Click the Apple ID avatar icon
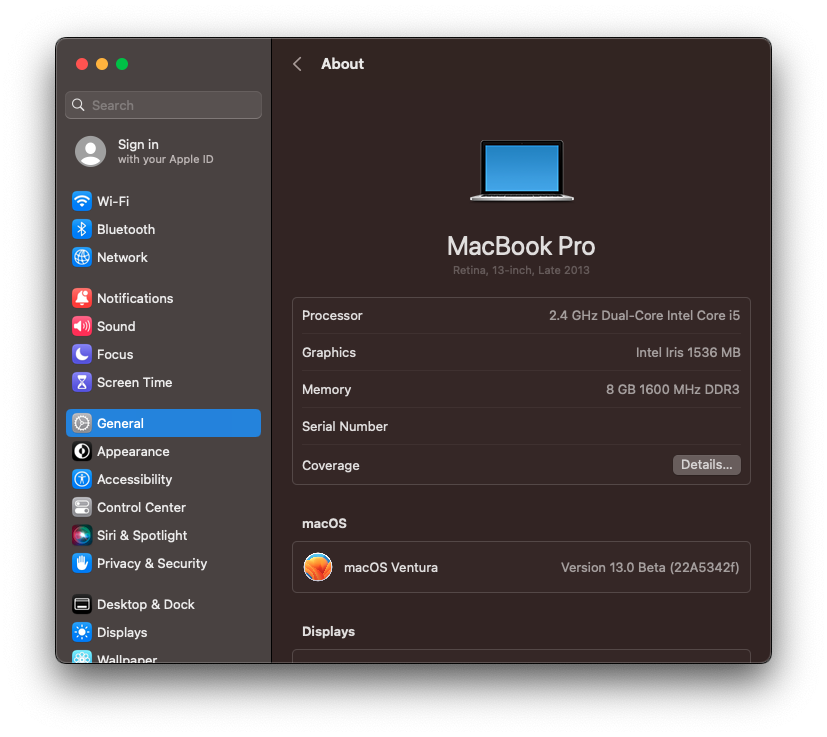This screenshot has height=737, width=827. point(91,151)
